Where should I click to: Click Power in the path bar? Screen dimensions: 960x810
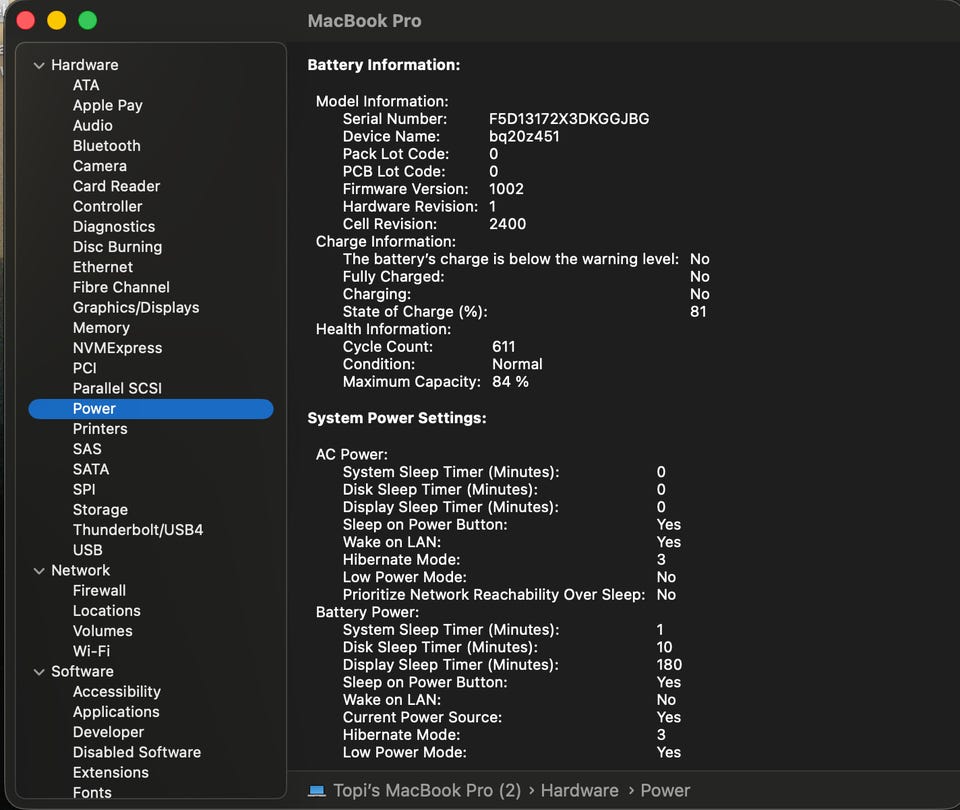665,790
